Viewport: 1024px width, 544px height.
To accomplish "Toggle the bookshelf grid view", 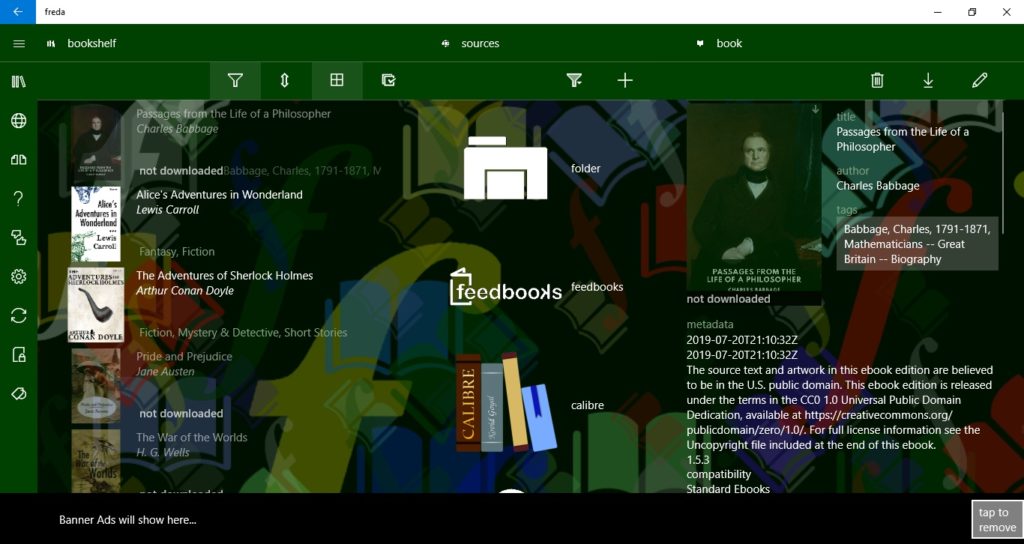I will tap(337, 80).
